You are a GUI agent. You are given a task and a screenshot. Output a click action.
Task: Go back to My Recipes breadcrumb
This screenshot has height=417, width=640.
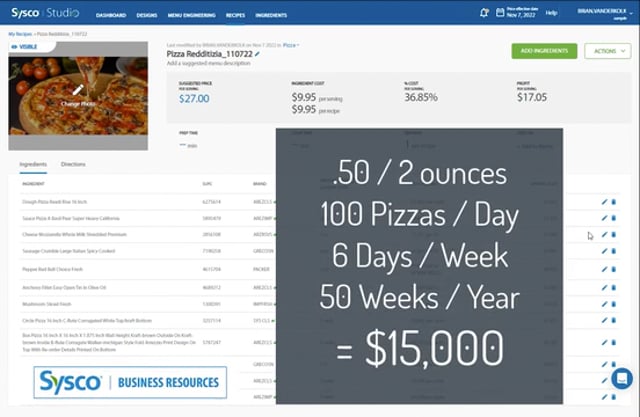20,34
